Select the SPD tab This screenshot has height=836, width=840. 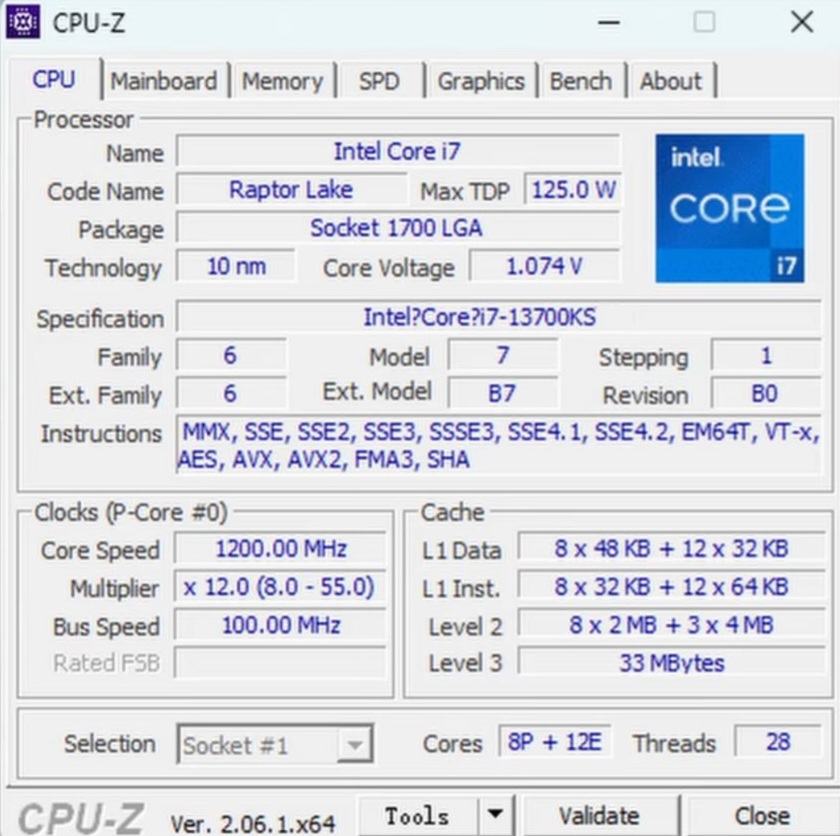click(379, 81)
